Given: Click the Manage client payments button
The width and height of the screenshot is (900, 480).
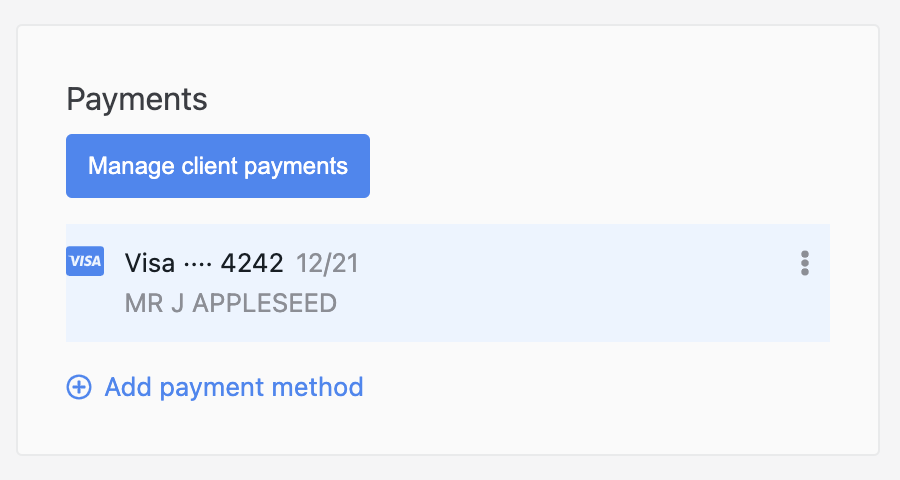Looking at the screenshot, I should pos(218,166).
